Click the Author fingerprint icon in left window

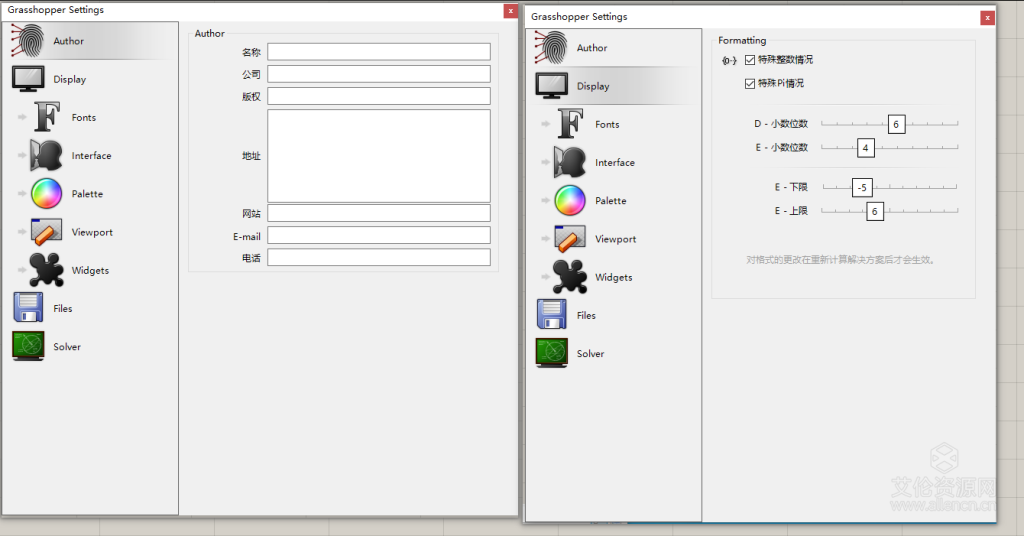pyautogui.click(x=27, y=40)
